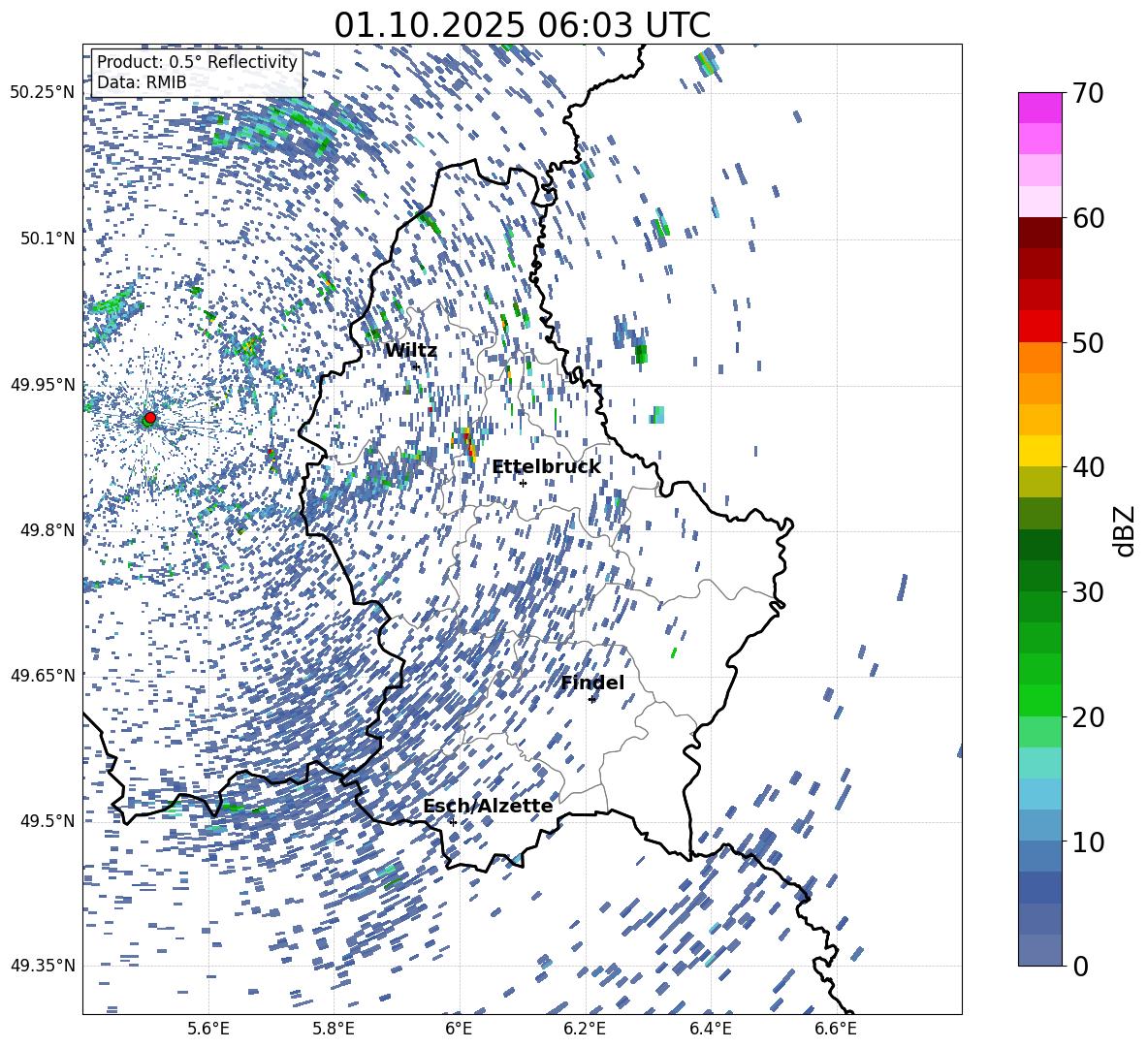Click the colorbar tick value 50

pyautogui.click(x=1088, y=342)
